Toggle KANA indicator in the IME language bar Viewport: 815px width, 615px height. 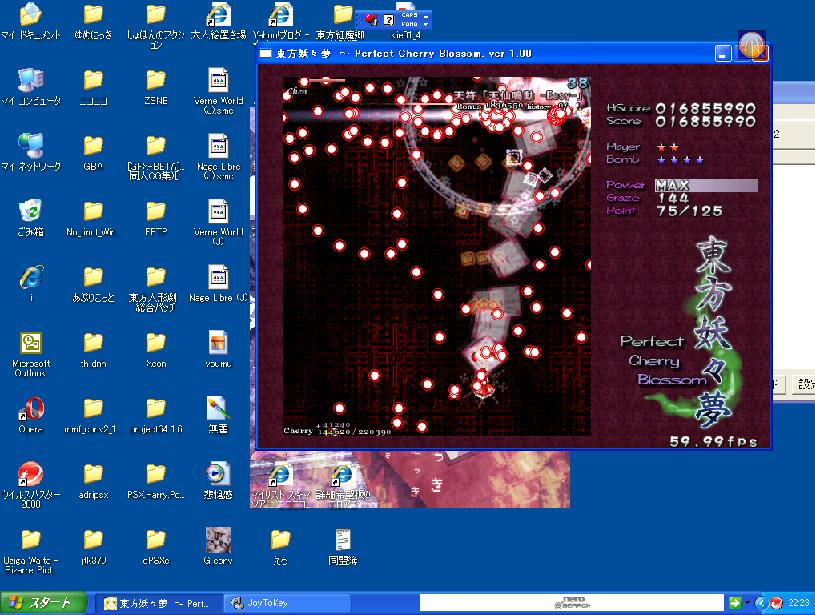[x=409, y=23]
